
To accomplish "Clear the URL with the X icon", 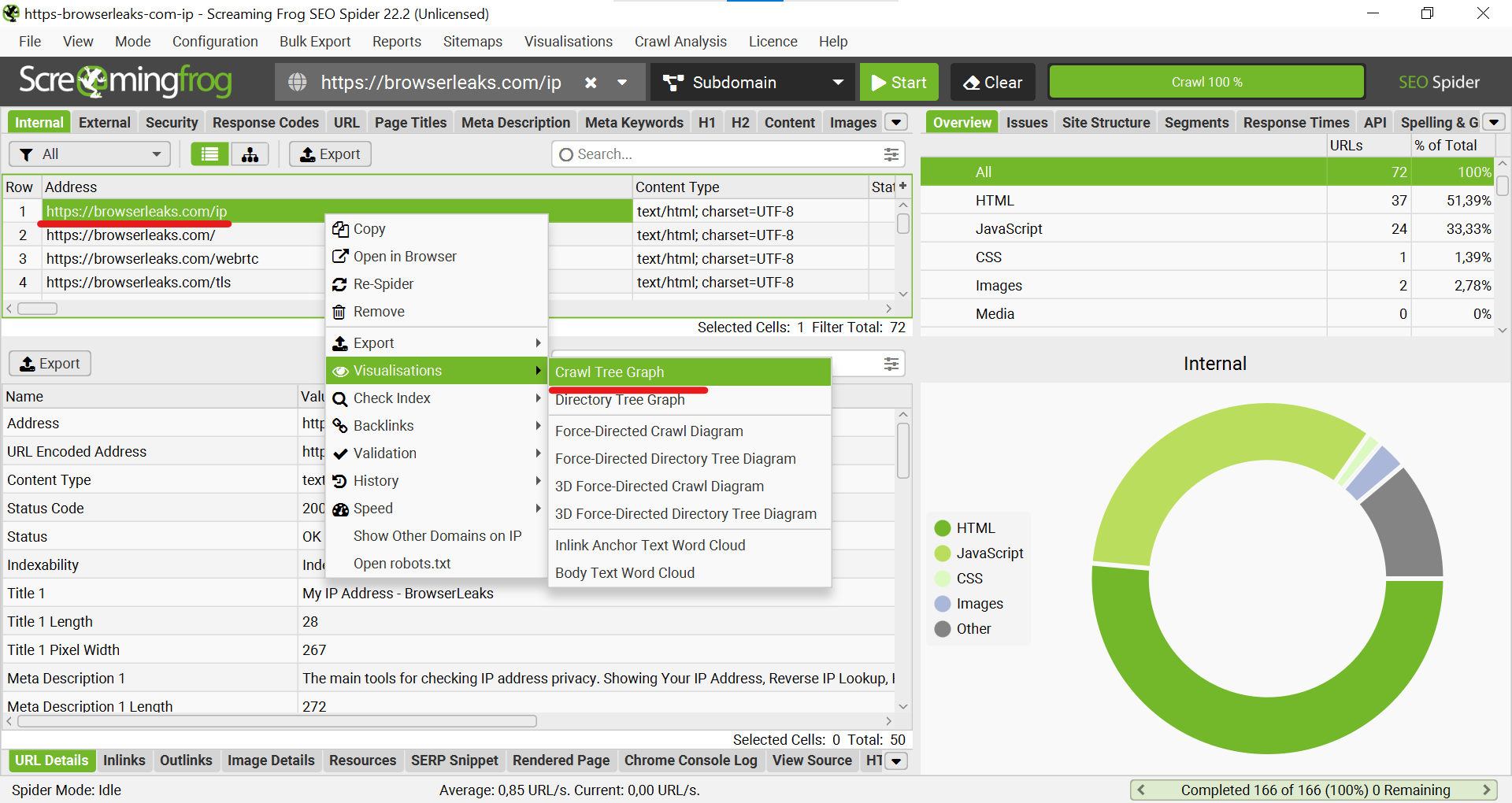I will click(x=591, y=83).
